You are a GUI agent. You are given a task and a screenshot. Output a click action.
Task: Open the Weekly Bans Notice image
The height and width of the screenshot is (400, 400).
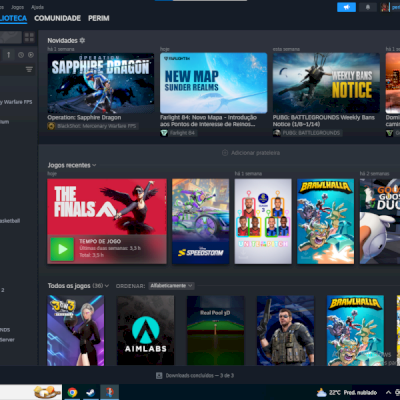[326, 83]
